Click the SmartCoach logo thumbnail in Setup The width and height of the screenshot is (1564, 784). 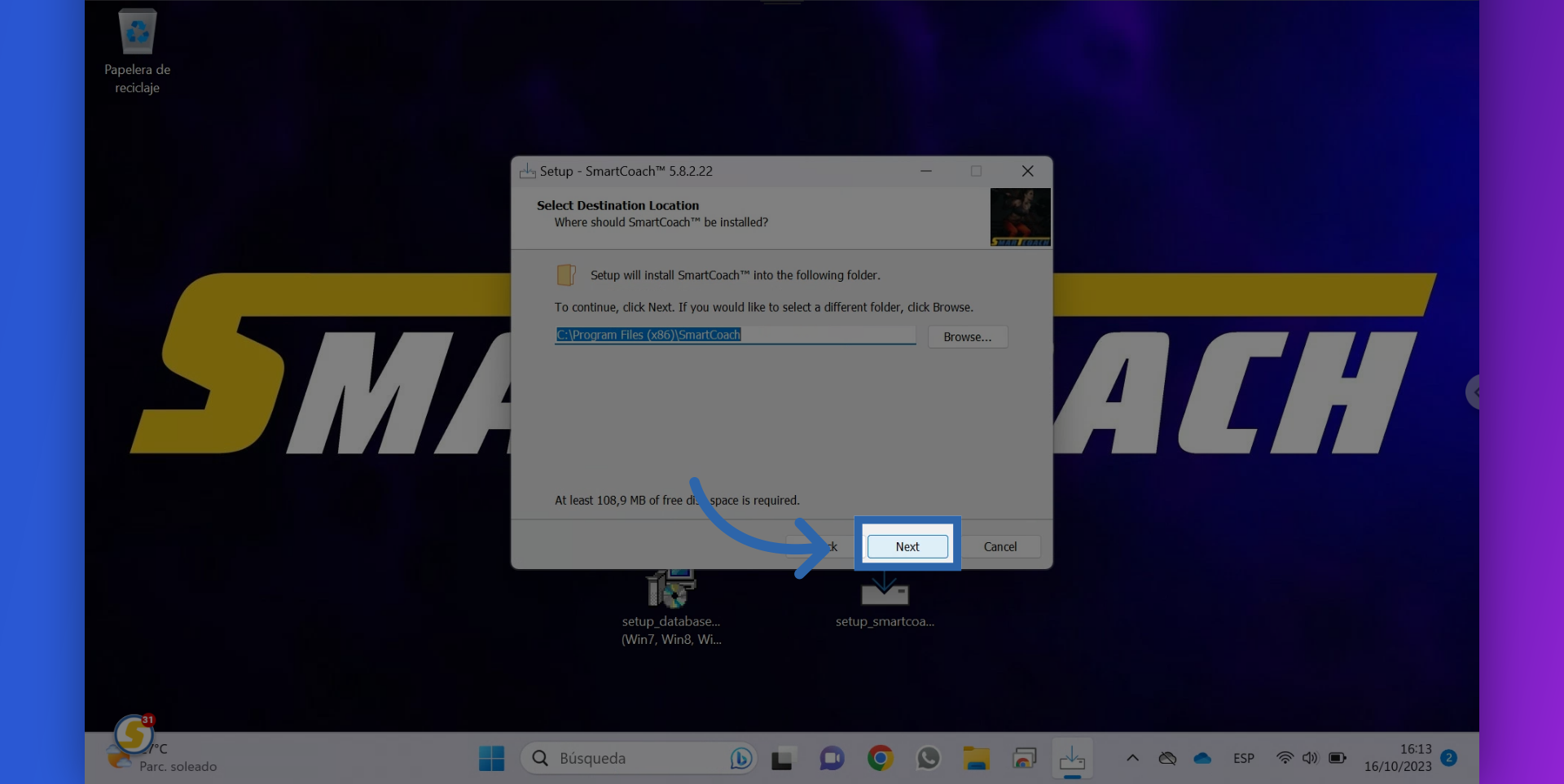tap(1020, 217)
